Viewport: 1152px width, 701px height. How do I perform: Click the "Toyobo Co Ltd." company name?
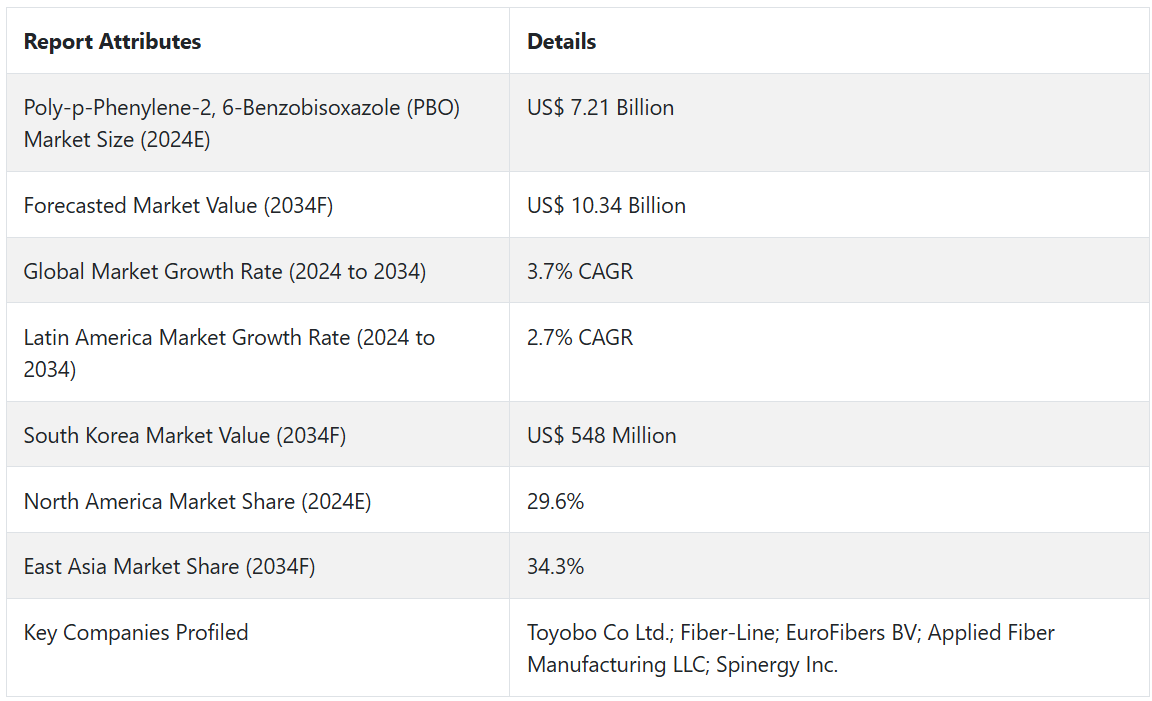point(596,633)
